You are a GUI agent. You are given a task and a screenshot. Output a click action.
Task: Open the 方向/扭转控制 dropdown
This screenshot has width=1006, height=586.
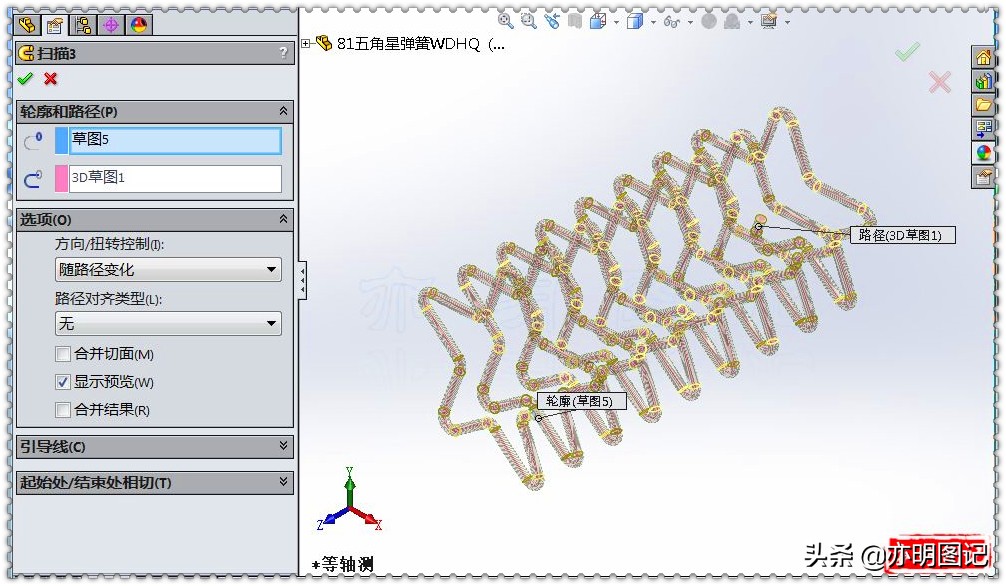tap(274, 268)
